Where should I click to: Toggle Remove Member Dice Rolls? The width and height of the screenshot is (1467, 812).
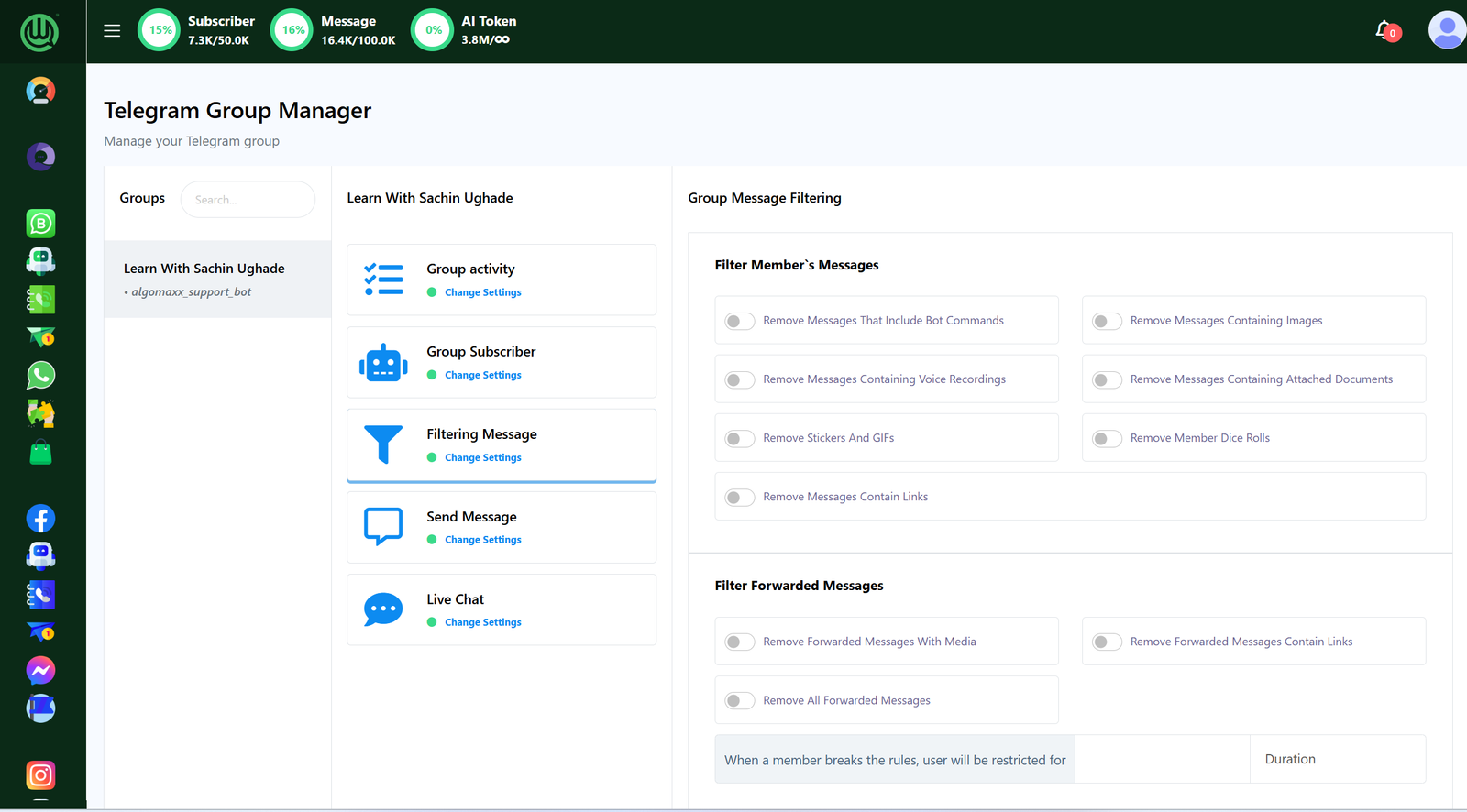coord(1107,438)
